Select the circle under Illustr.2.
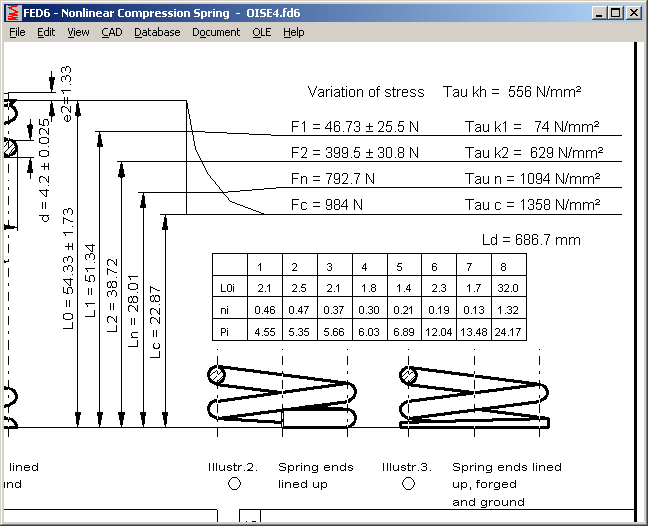This screenshot has height=526, width=648. [x=235, y=484]
